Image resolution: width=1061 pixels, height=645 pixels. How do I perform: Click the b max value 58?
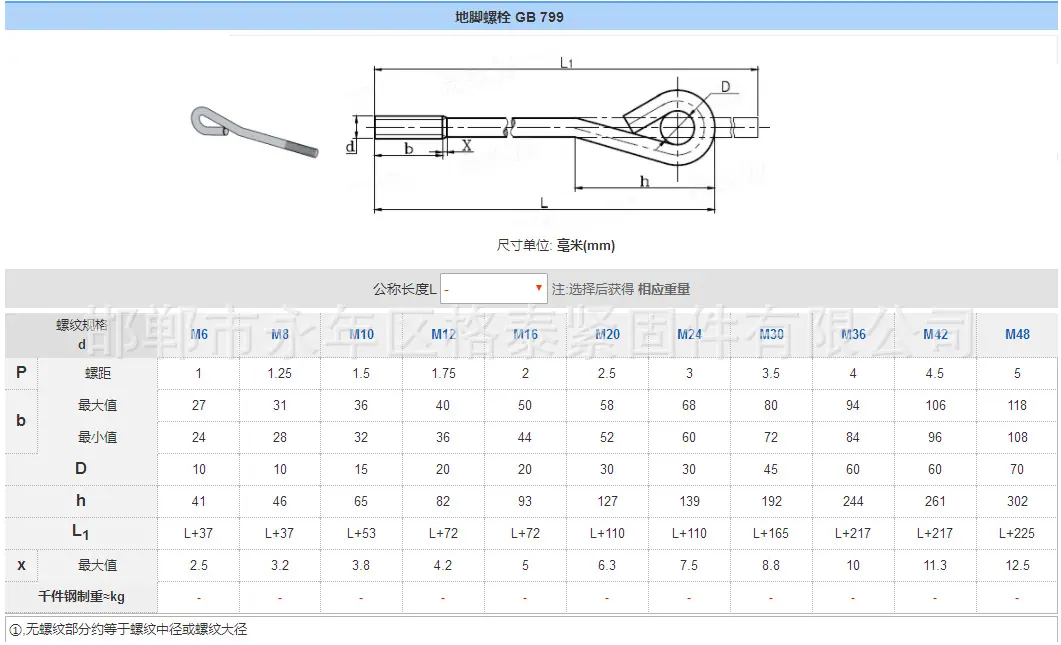pyautogui.click(x=607, y=405)
